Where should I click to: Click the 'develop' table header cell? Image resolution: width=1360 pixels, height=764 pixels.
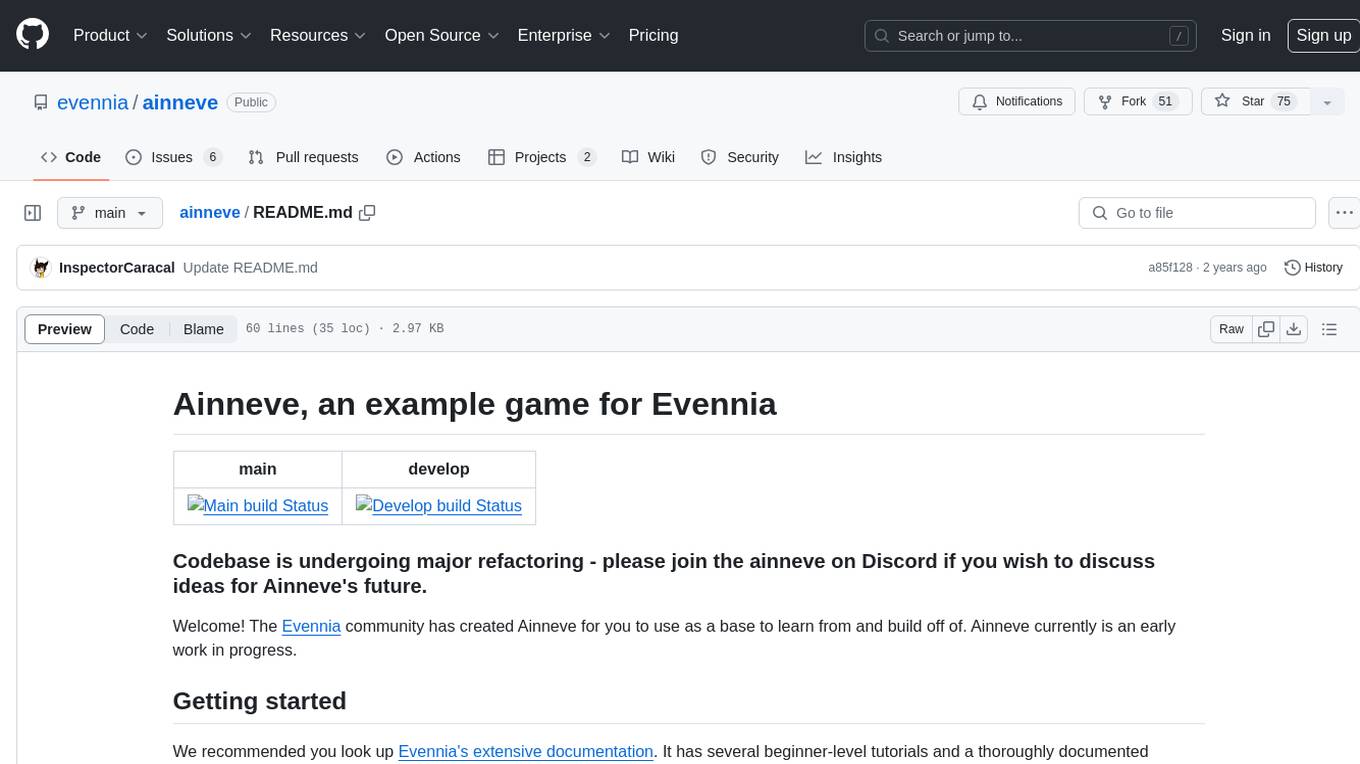point(439,469)
